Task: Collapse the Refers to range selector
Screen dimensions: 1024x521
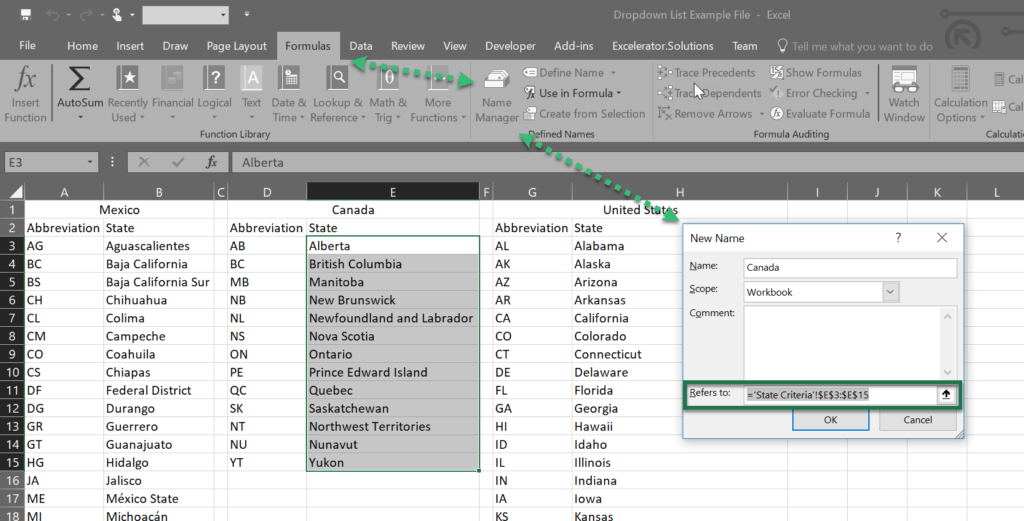Action: click(946, 394)
